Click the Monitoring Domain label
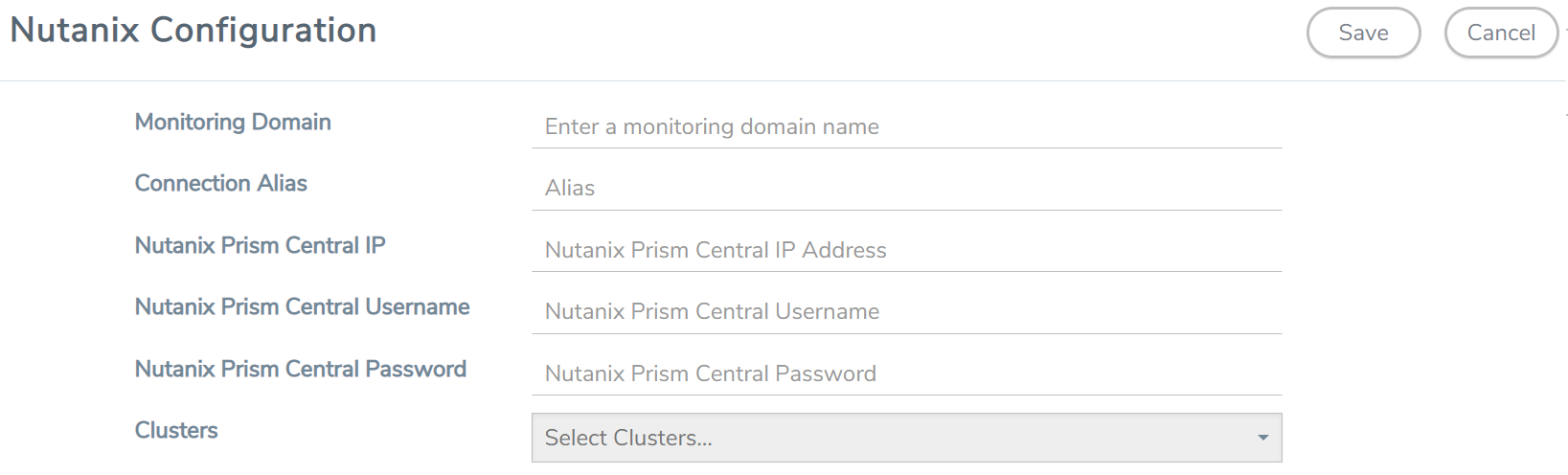The width and height of the screenshot is (1568, 475). 233,122
